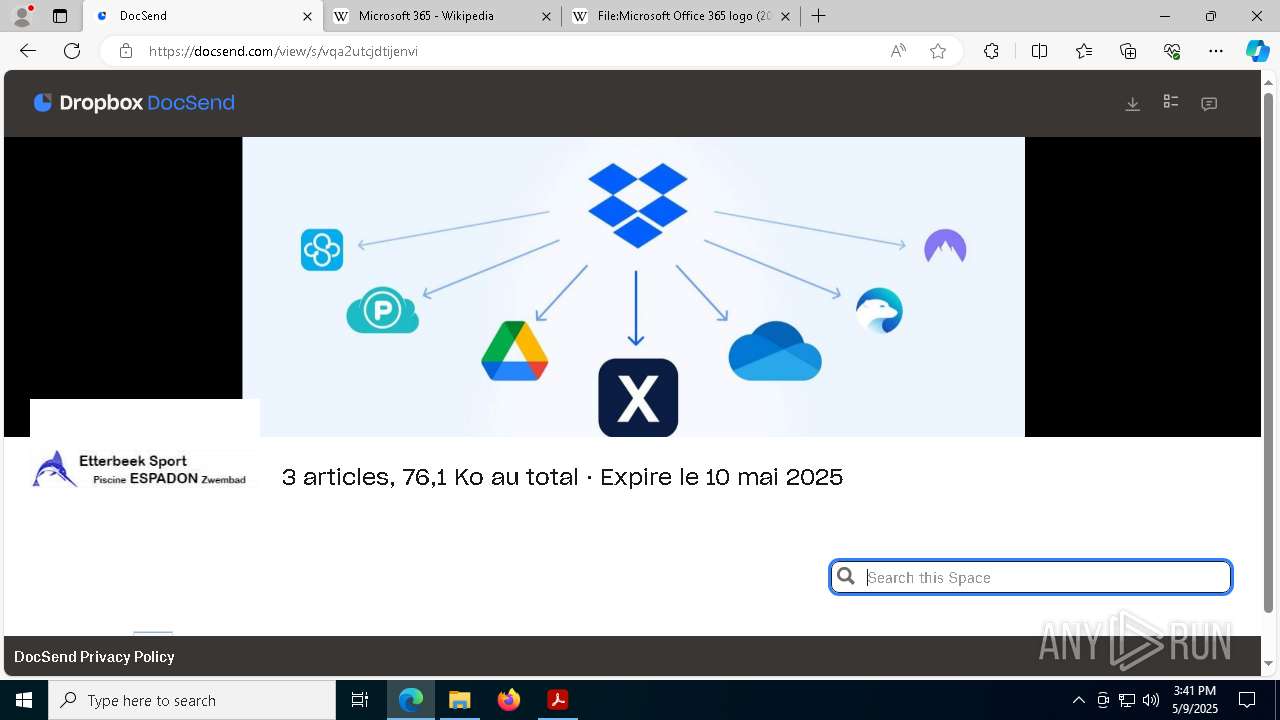Viewport: 1280px width, 720px height.
Task: Open browser Extensions menu
Action: click(991, 51)
